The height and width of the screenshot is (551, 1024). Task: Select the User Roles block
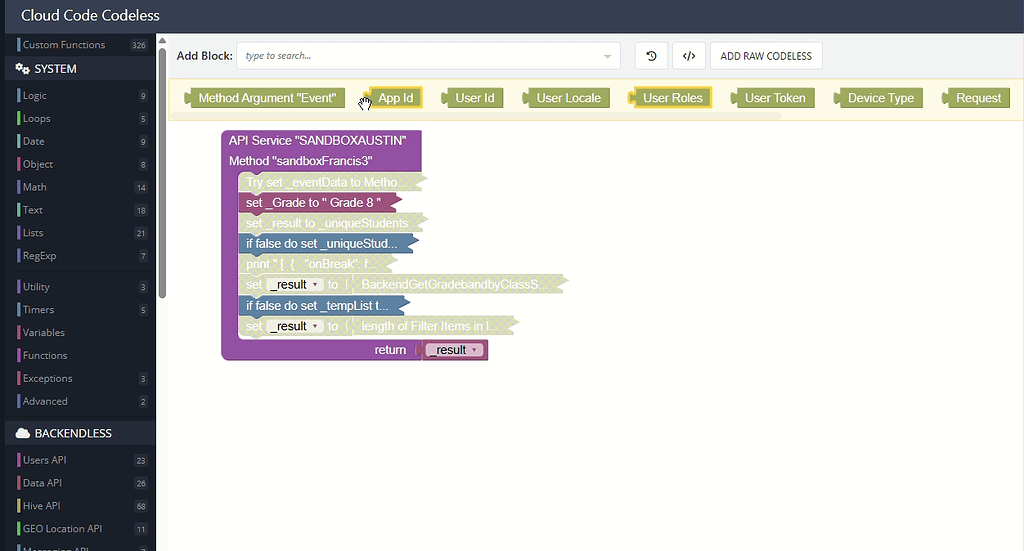(x=671, y=98)
